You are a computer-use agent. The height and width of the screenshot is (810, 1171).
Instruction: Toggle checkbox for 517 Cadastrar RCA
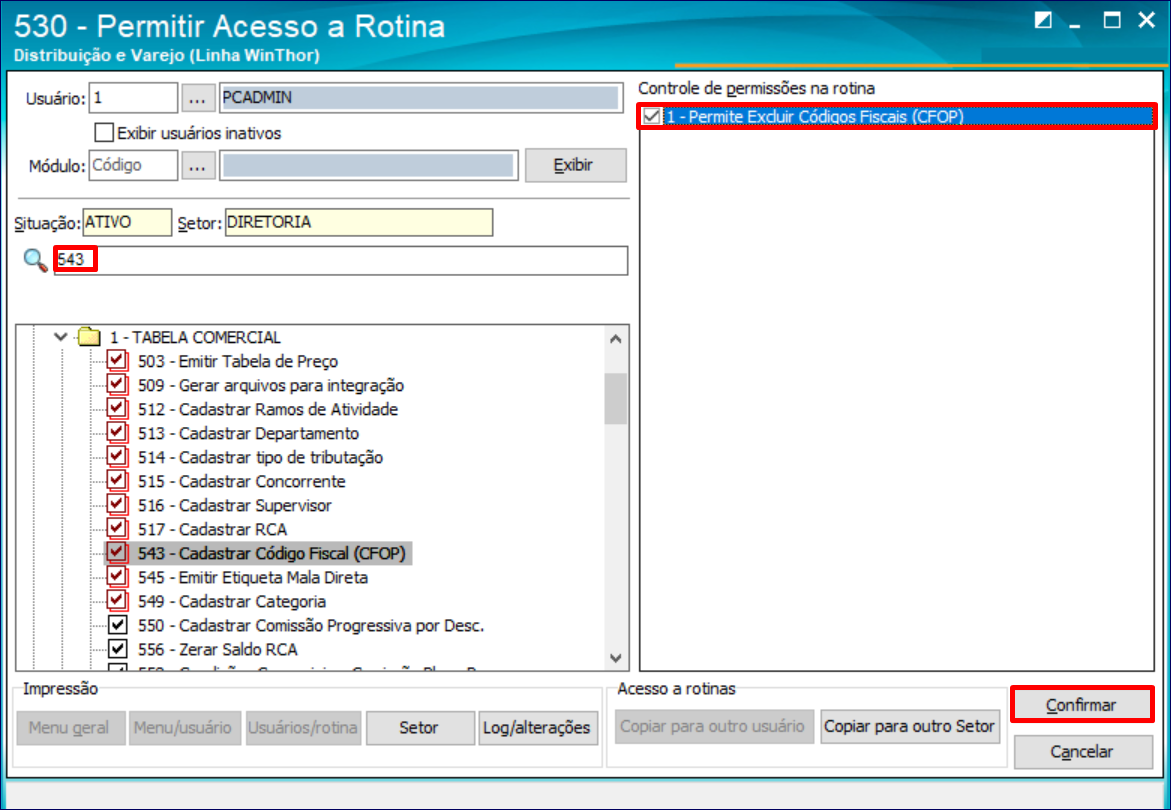(x=117, y=529)
